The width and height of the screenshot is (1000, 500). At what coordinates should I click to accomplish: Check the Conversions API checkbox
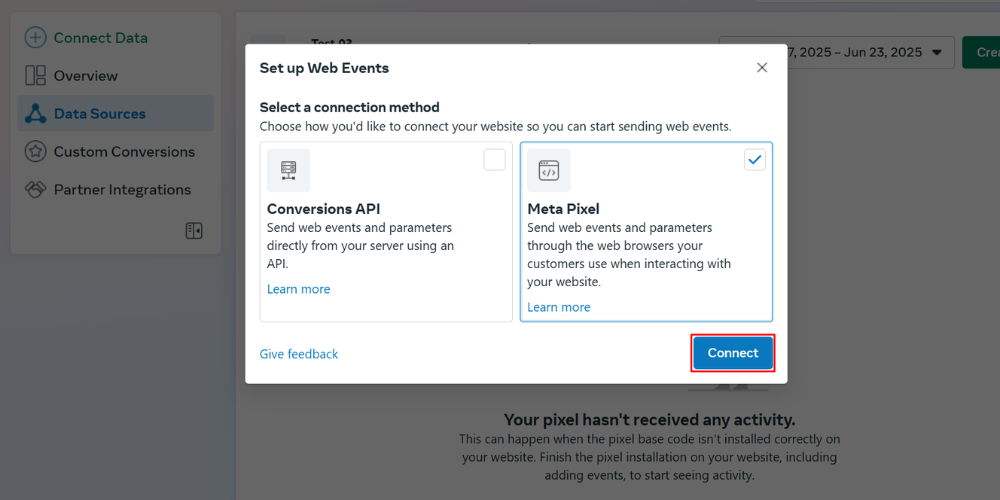click(494, 160)
